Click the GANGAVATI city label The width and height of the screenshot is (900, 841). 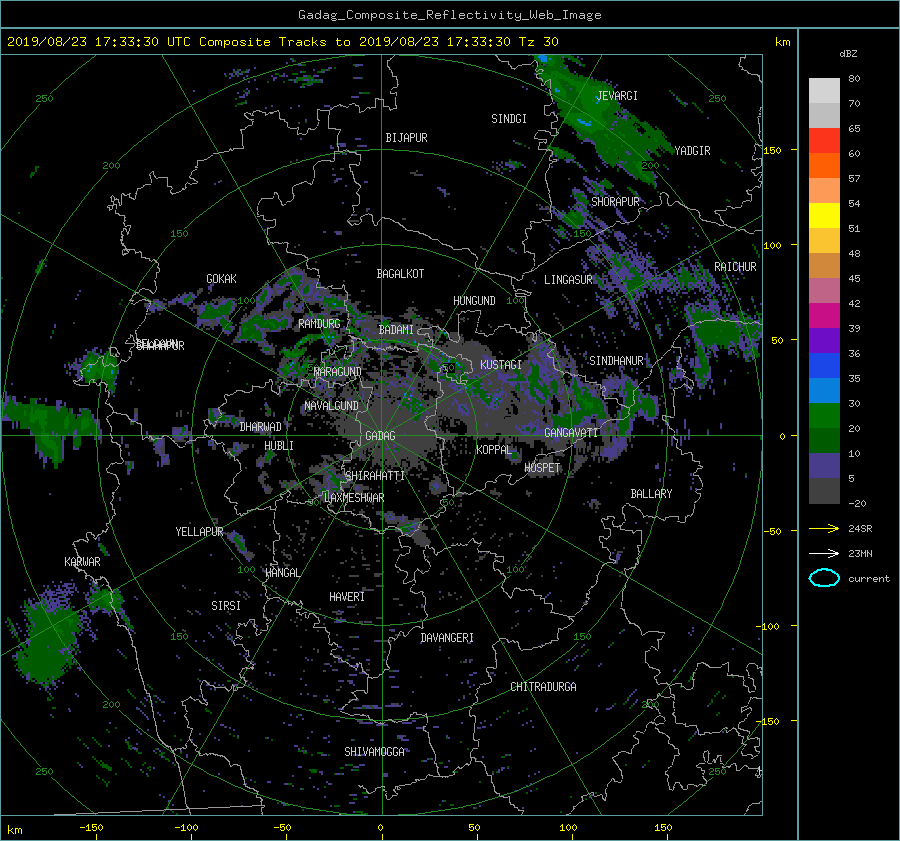(x=571, y=433)
